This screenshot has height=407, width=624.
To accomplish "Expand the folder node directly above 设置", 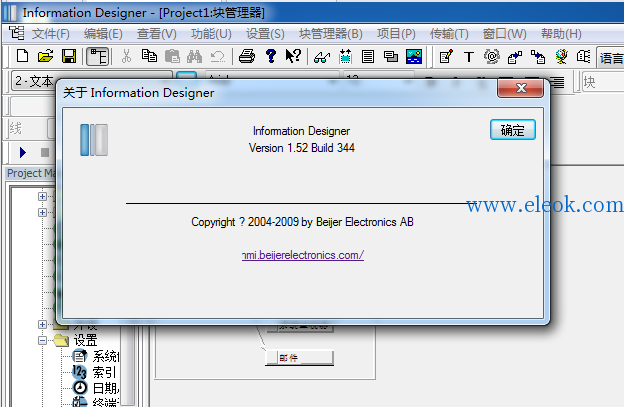I will coord(42,324).
